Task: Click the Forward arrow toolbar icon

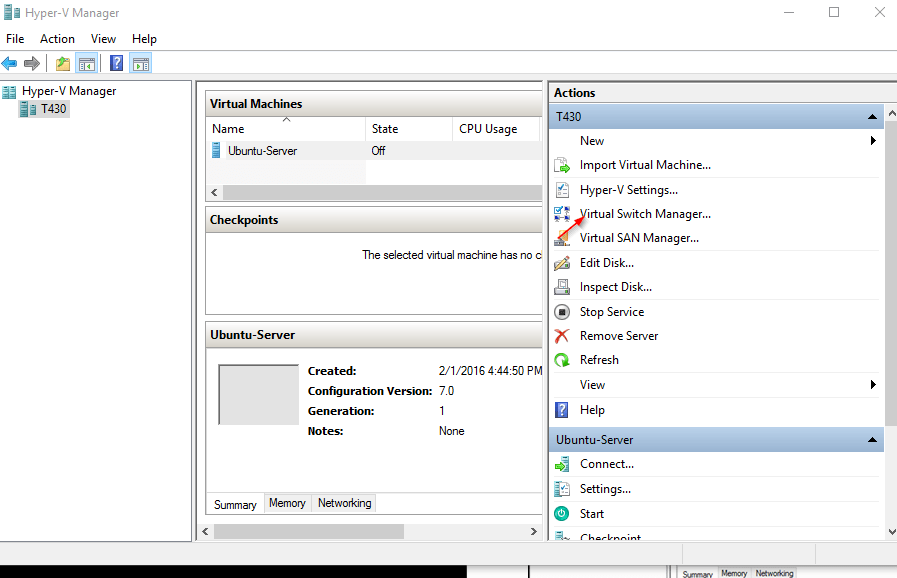Action: pyautogui.click(x=32, y=64)
